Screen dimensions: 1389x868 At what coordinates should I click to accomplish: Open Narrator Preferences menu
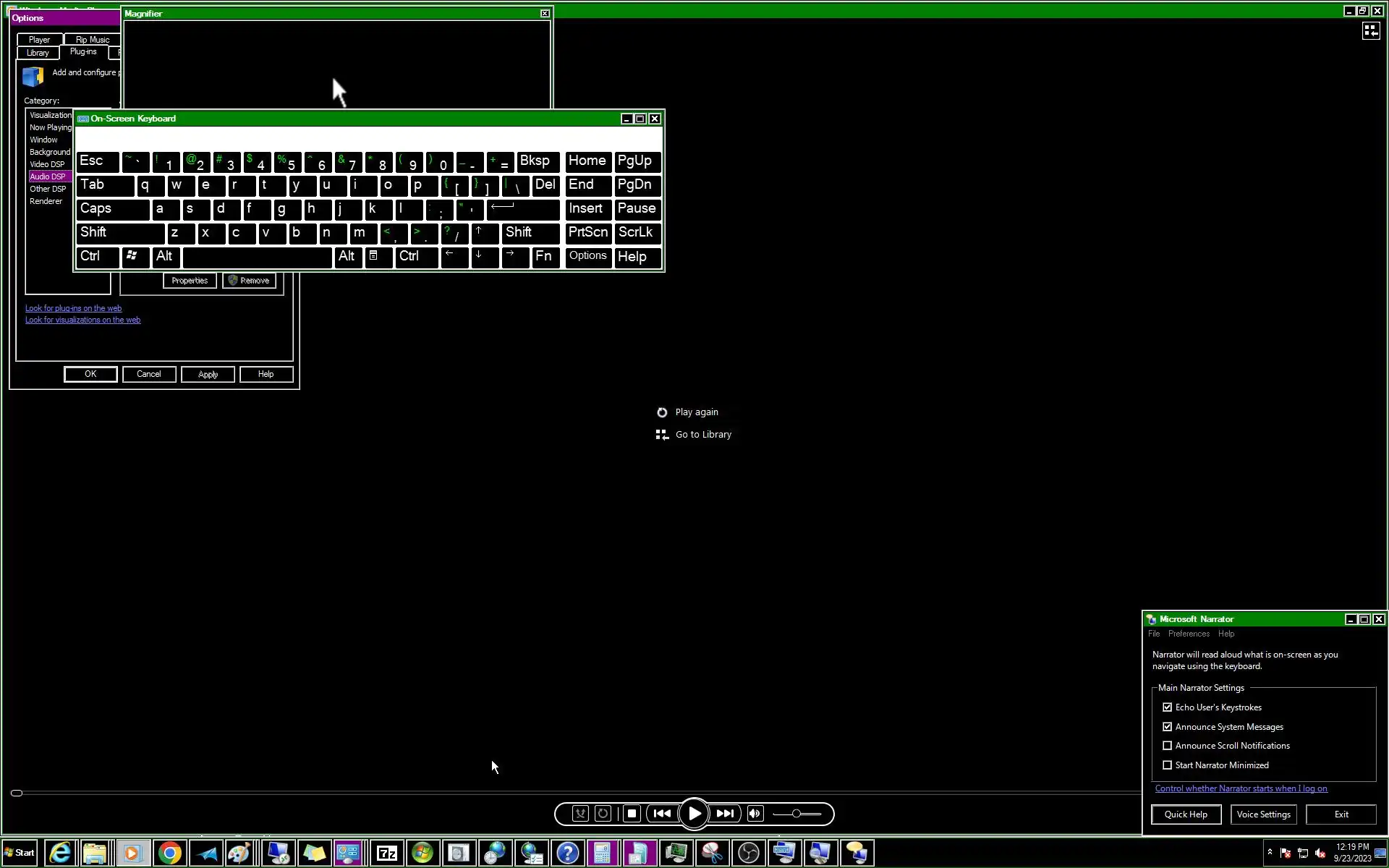(x=1188, y=634)
